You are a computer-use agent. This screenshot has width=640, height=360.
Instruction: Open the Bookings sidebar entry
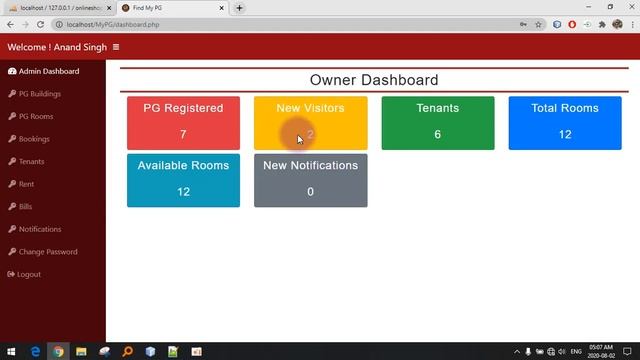tap(29, 139)
